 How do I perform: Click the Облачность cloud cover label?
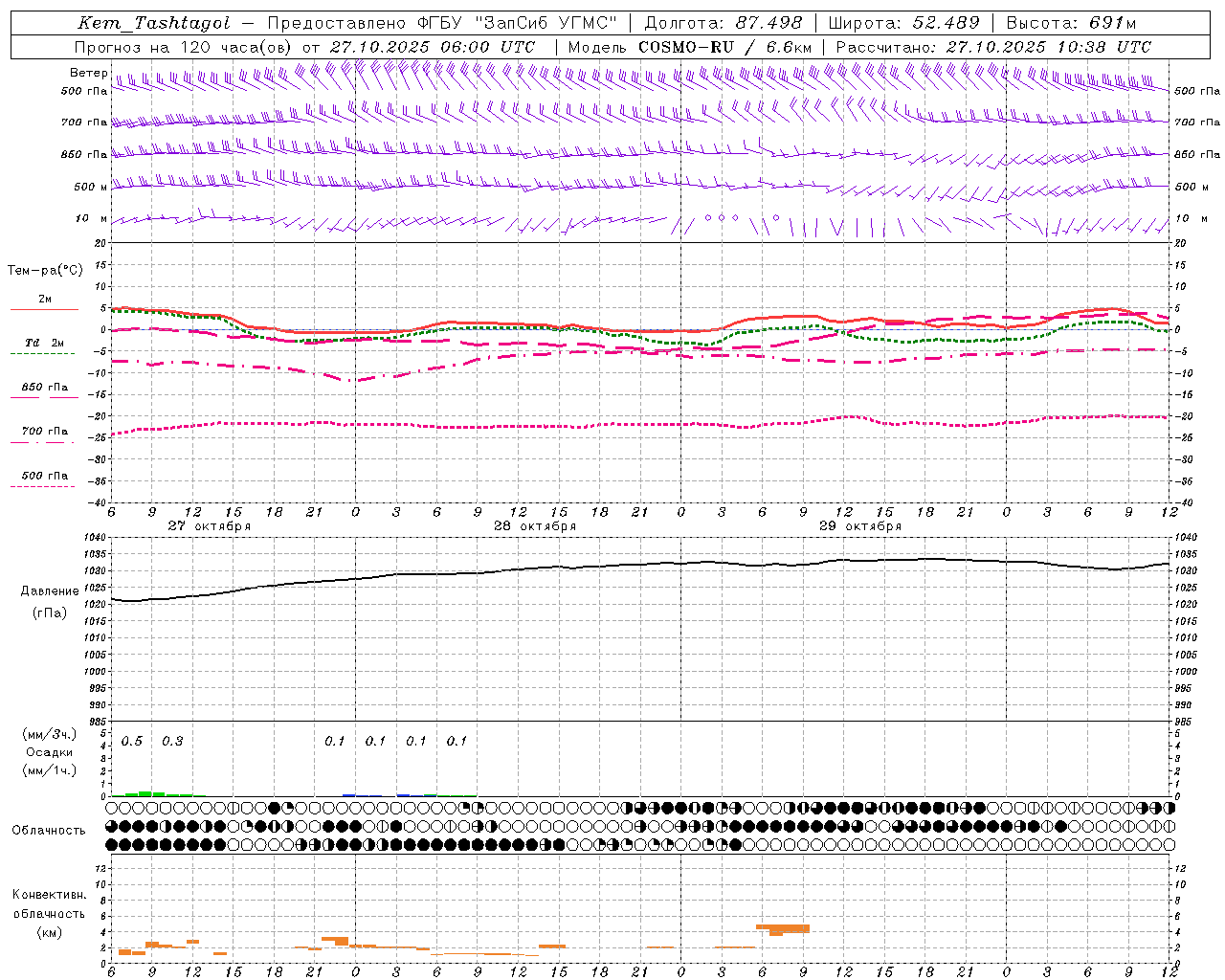click(x=49, y=831)
